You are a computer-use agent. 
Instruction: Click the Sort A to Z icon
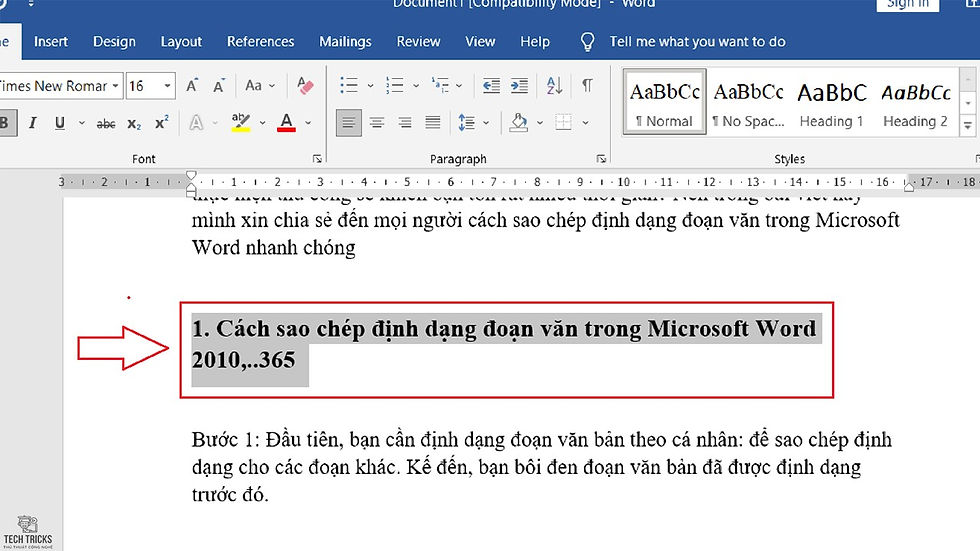pos(554,86)
